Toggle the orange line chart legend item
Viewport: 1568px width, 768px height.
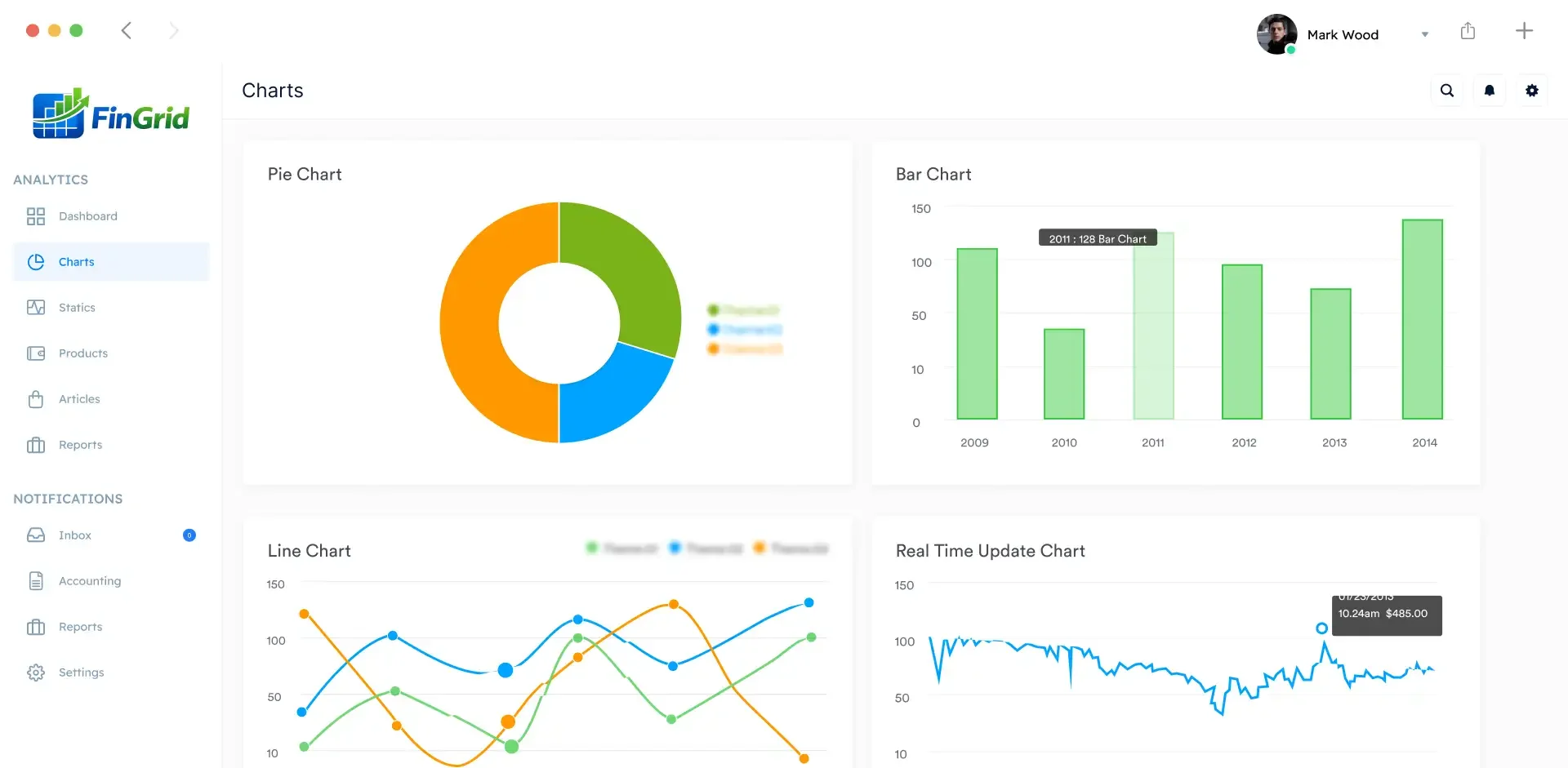(791, 548)
